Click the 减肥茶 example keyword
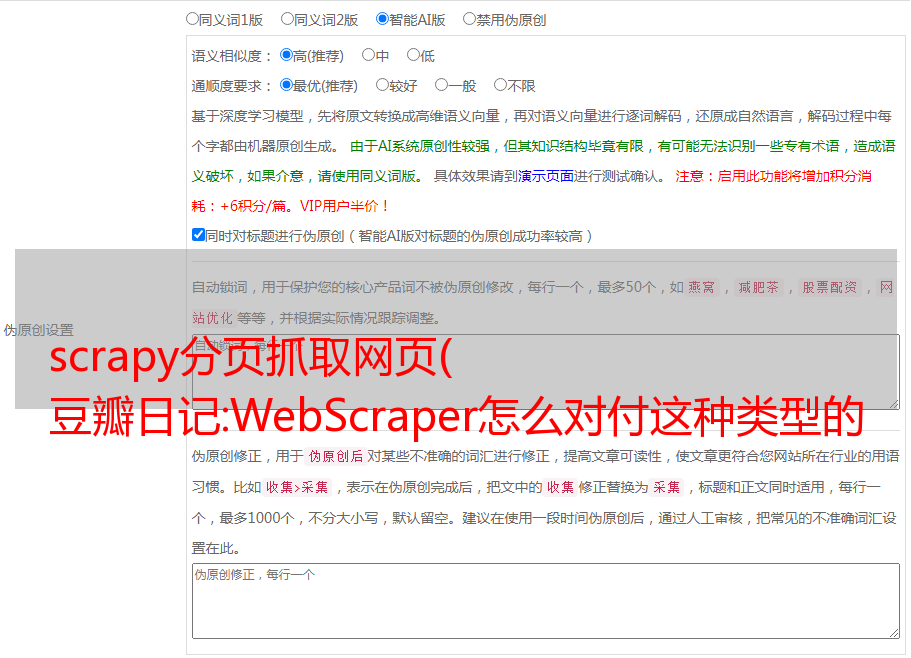 click(758, 287)
